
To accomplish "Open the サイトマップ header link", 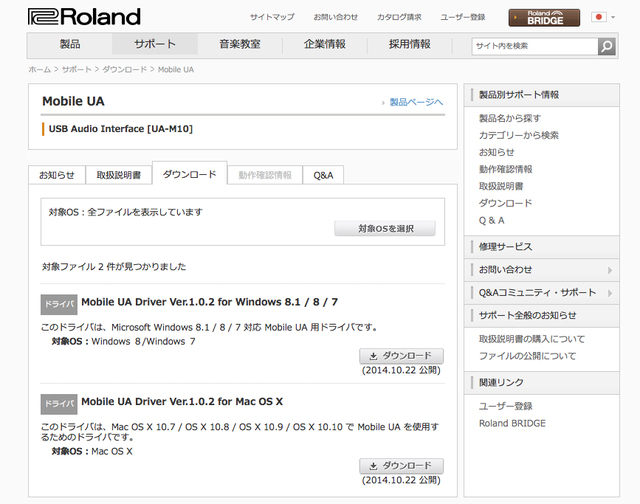I will 272,17.
